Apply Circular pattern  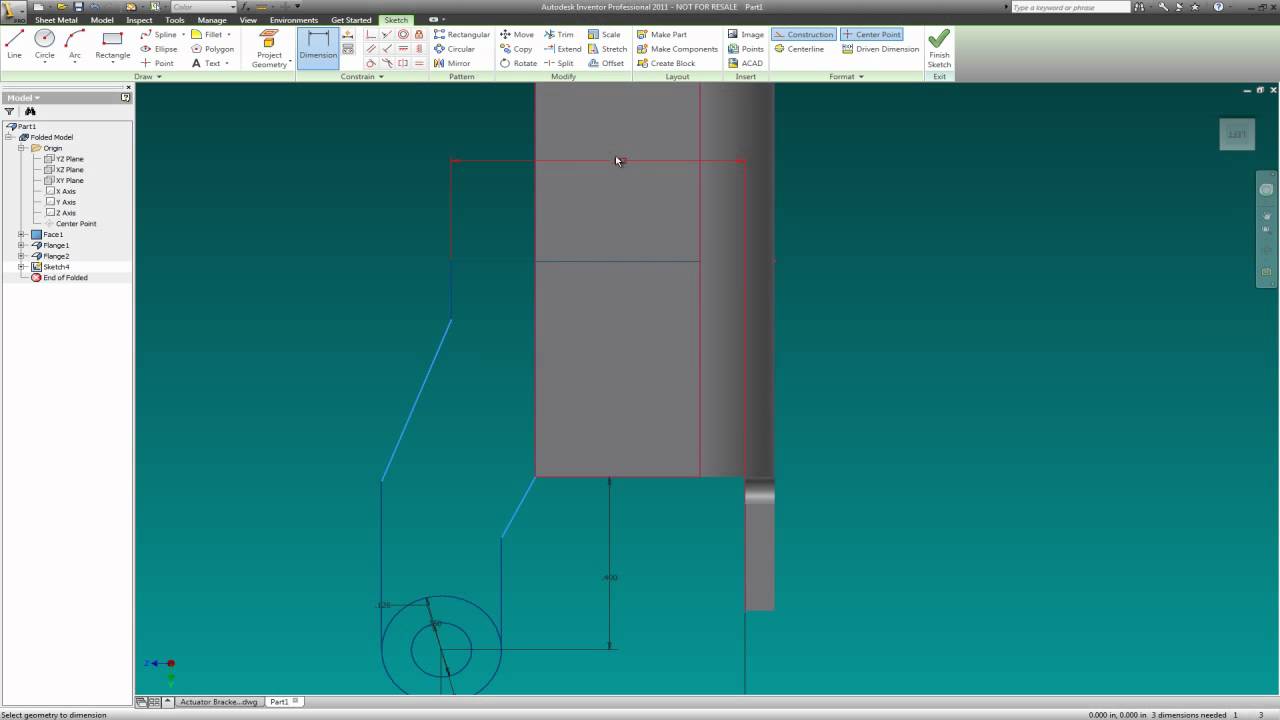[455, 49]
